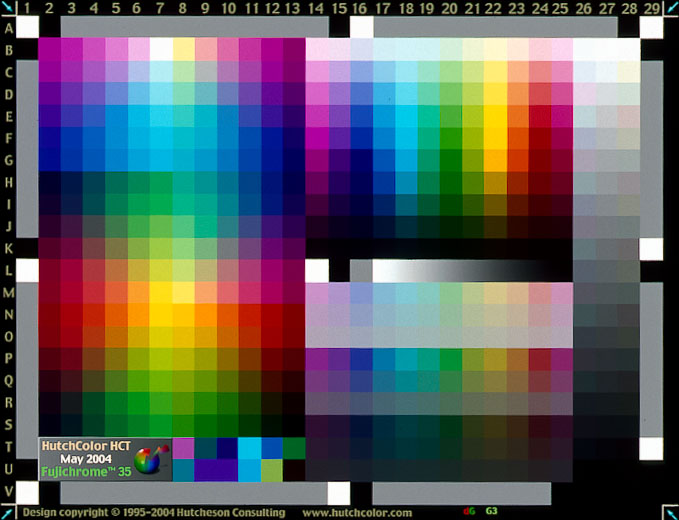Click the 'May 2004' date text
This screenshot has width=679, height=520.
85,459
